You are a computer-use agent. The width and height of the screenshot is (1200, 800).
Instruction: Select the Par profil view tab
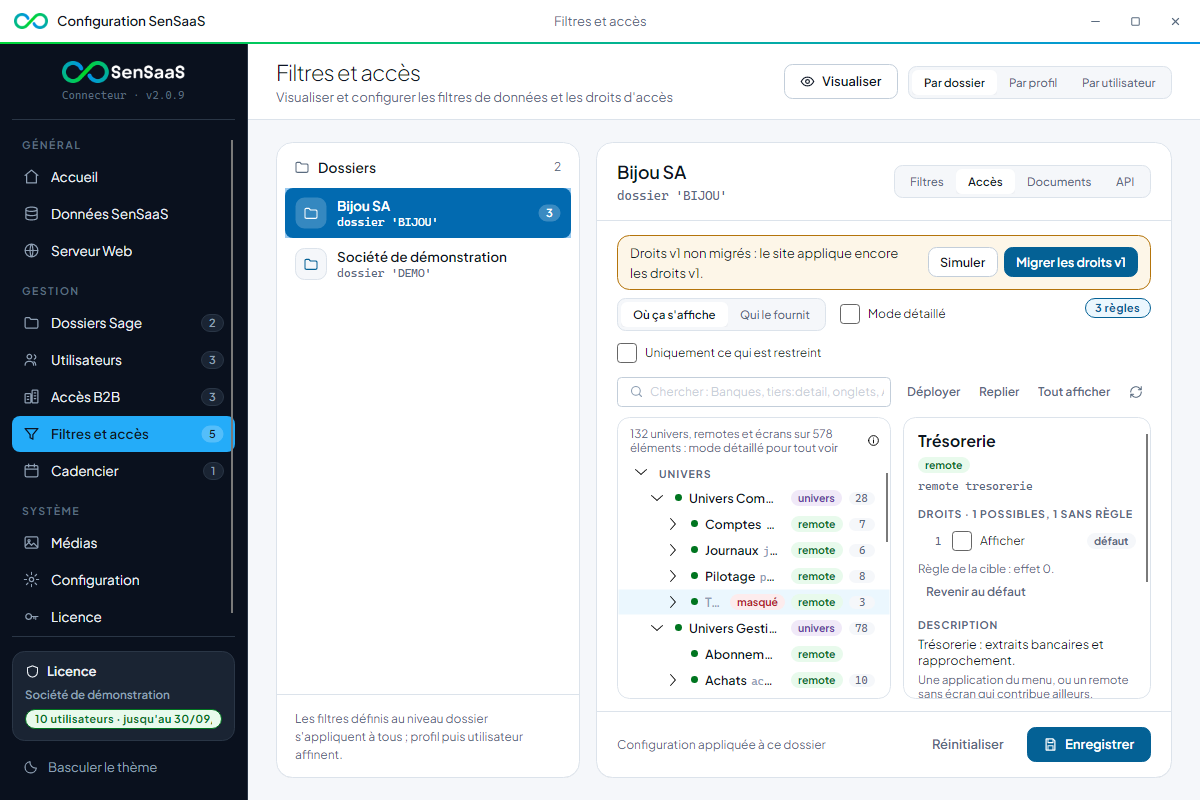tap(1033, 83)
